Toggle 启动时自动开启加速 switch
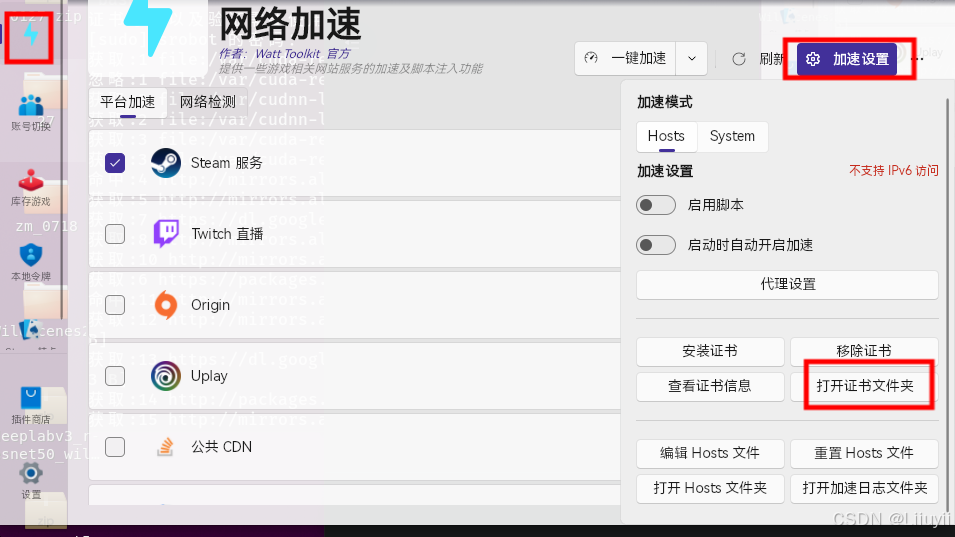This screenshot has width=955, height=537. coord(656,245)
